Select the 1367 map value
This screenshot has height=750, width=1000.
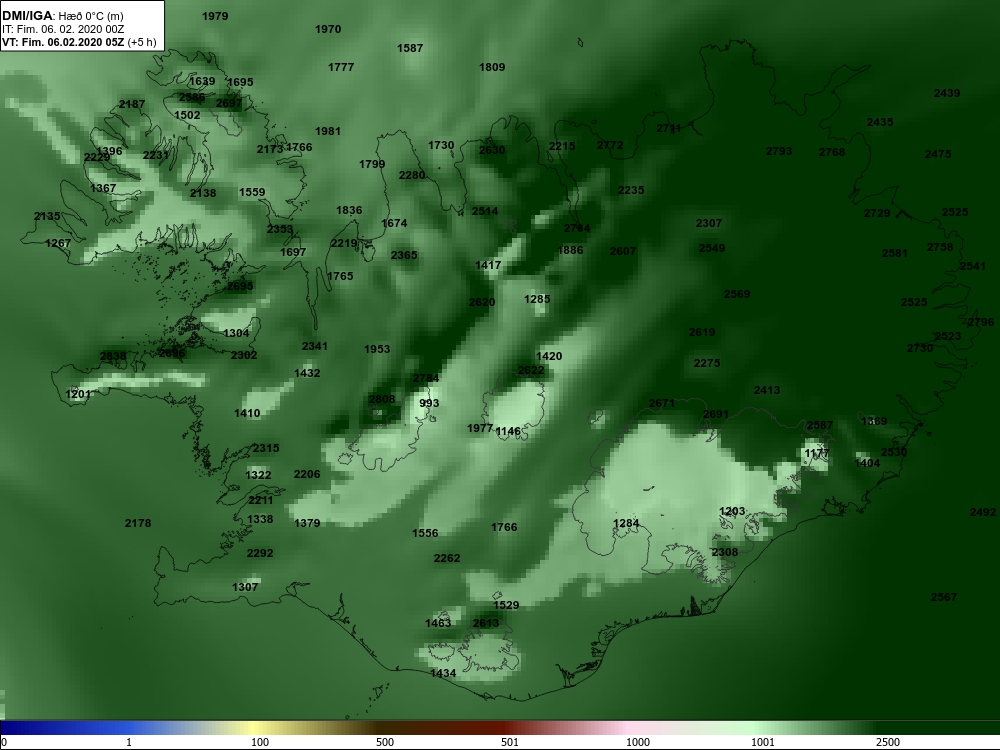click(x=103, y=188)
